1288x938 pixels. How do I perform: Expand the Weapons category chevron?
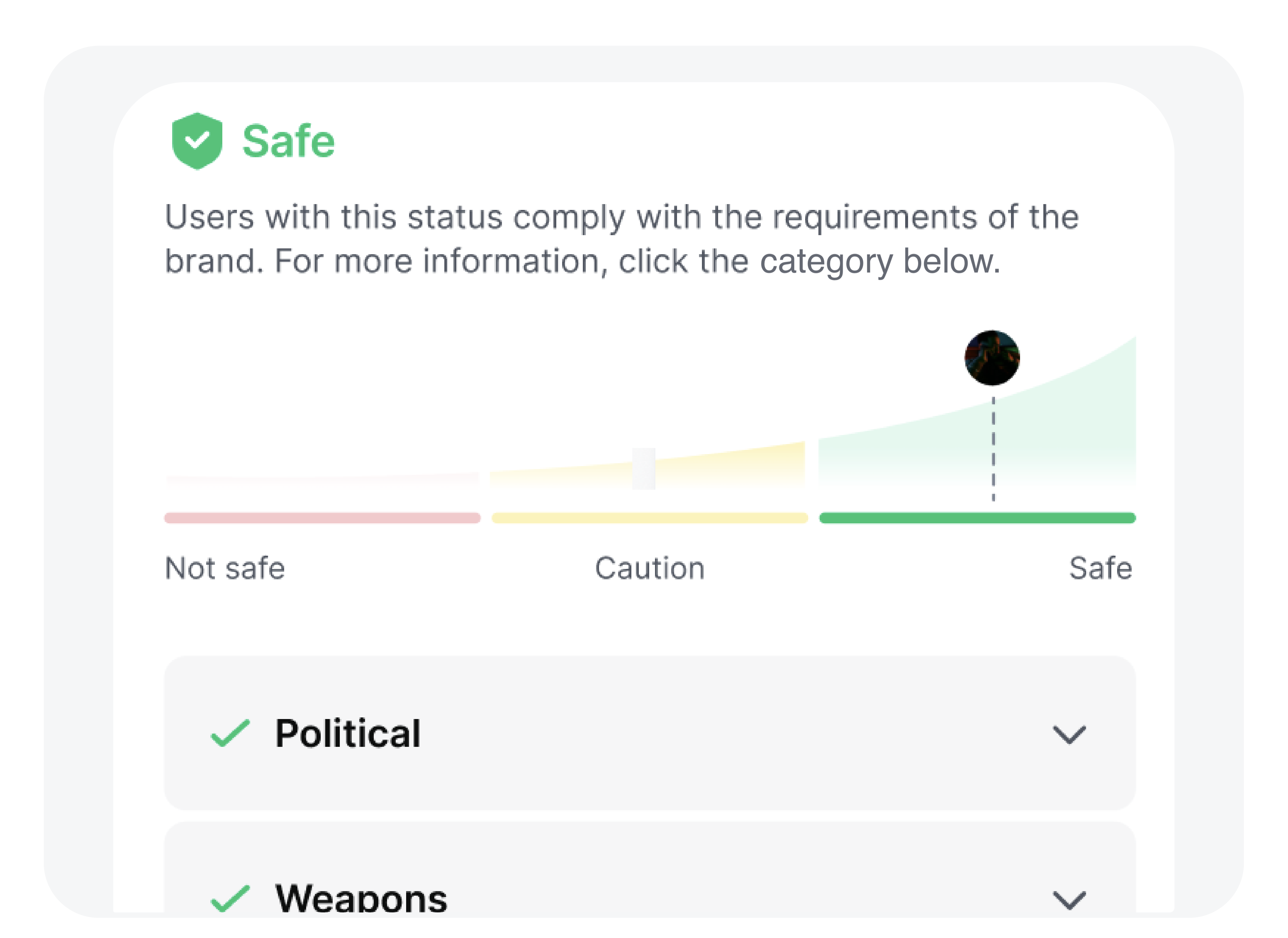(x=1069, y=900)
